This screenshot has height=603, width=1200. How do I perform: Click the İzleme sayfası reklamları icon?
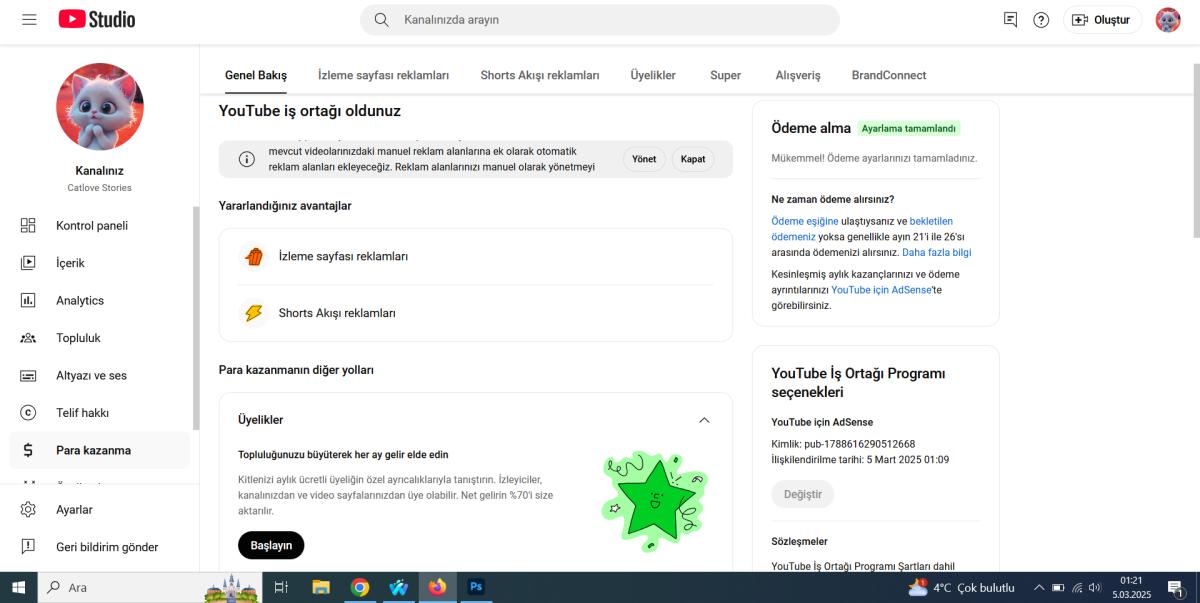coord(254,256)
